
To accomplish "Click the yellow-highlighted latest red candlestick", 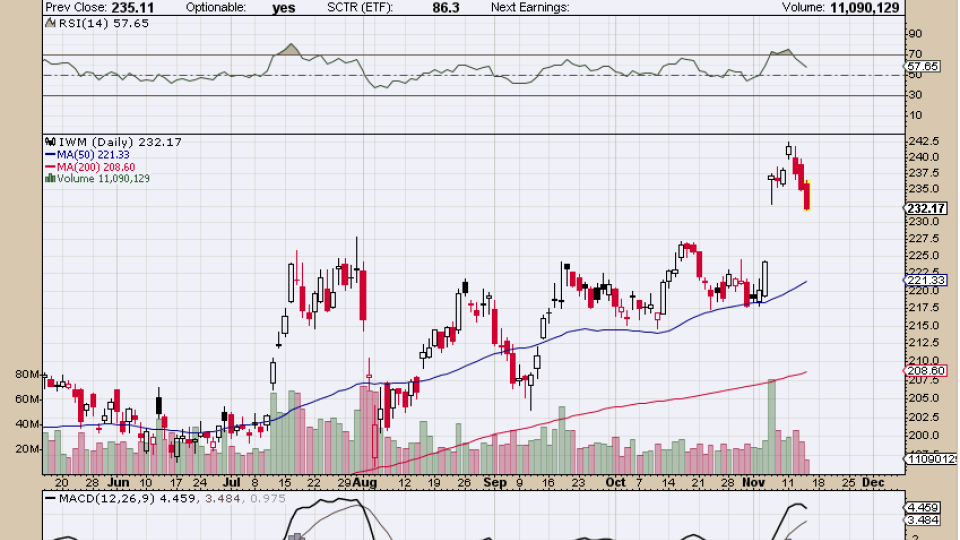I will 807,196.
